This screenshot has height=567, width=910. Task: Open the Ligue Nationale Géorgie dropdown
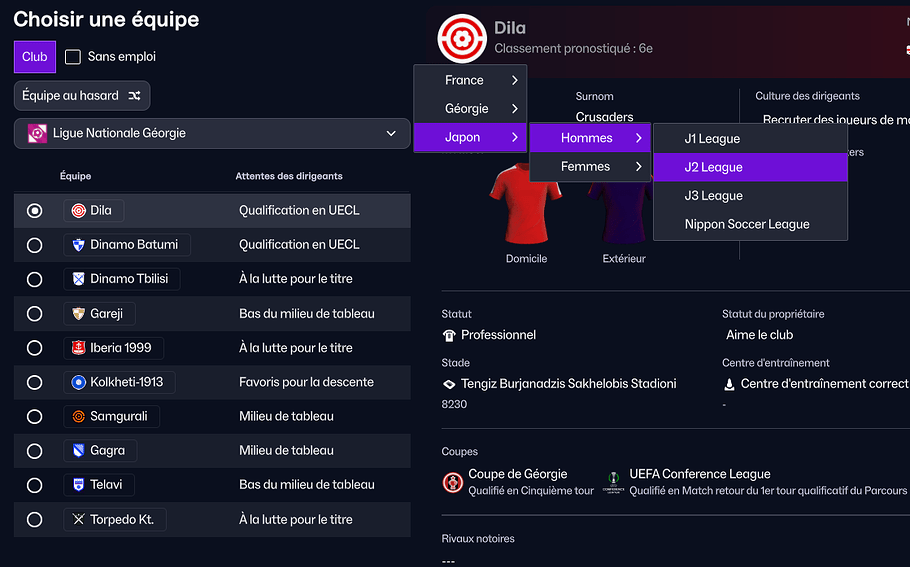coord(212,133)
